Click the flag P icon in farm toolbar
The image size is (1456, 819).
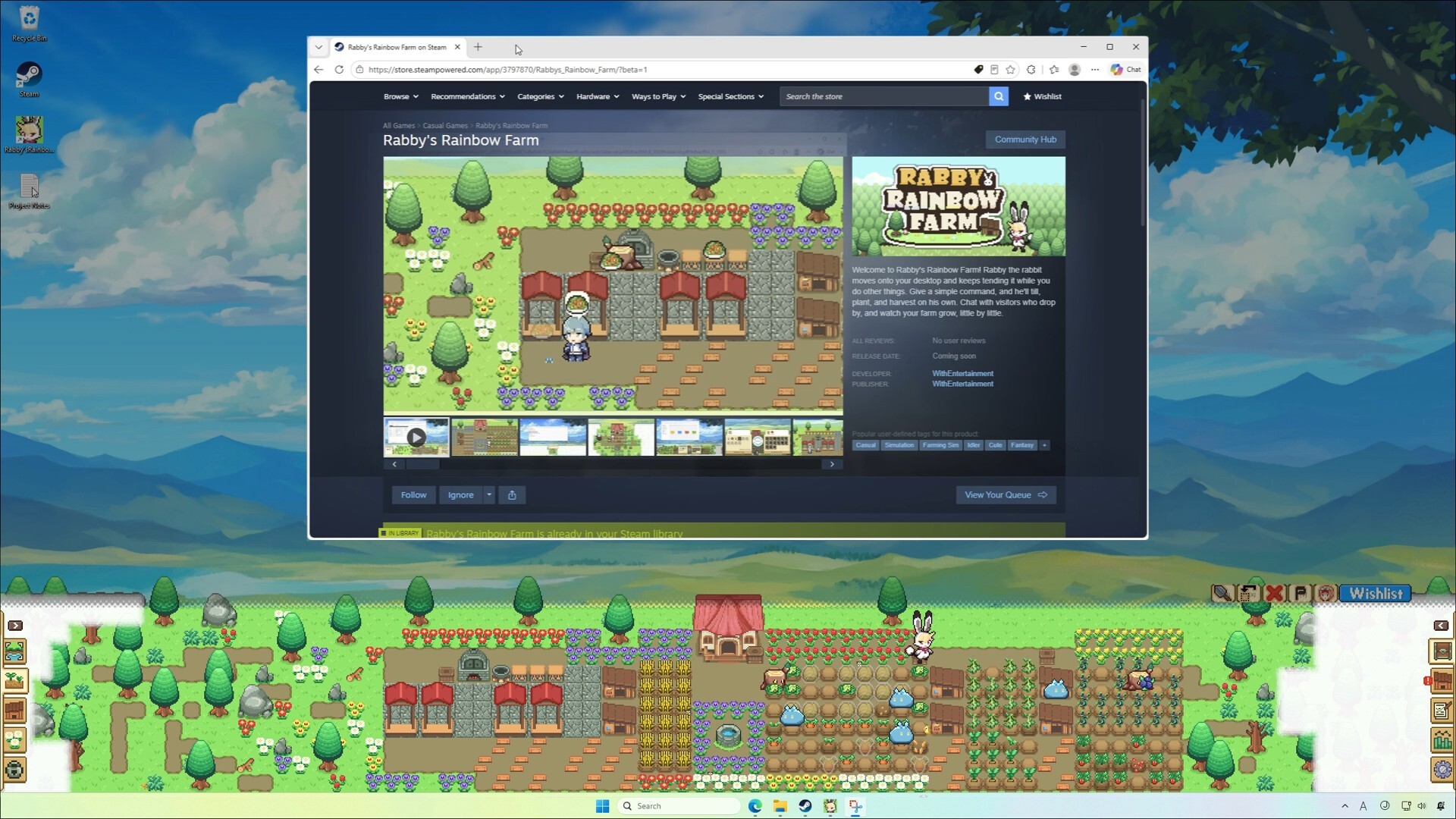1300,593
